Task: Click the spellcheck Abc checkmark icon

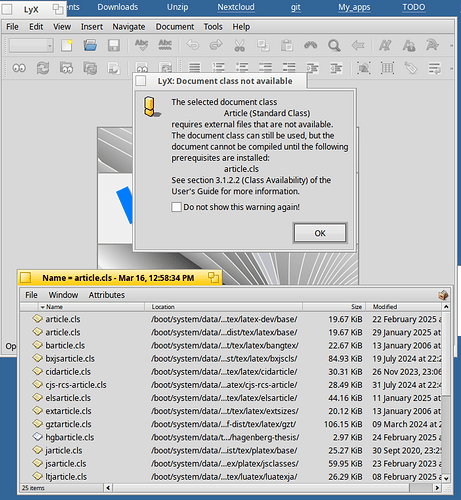Action: click(141, 45)
